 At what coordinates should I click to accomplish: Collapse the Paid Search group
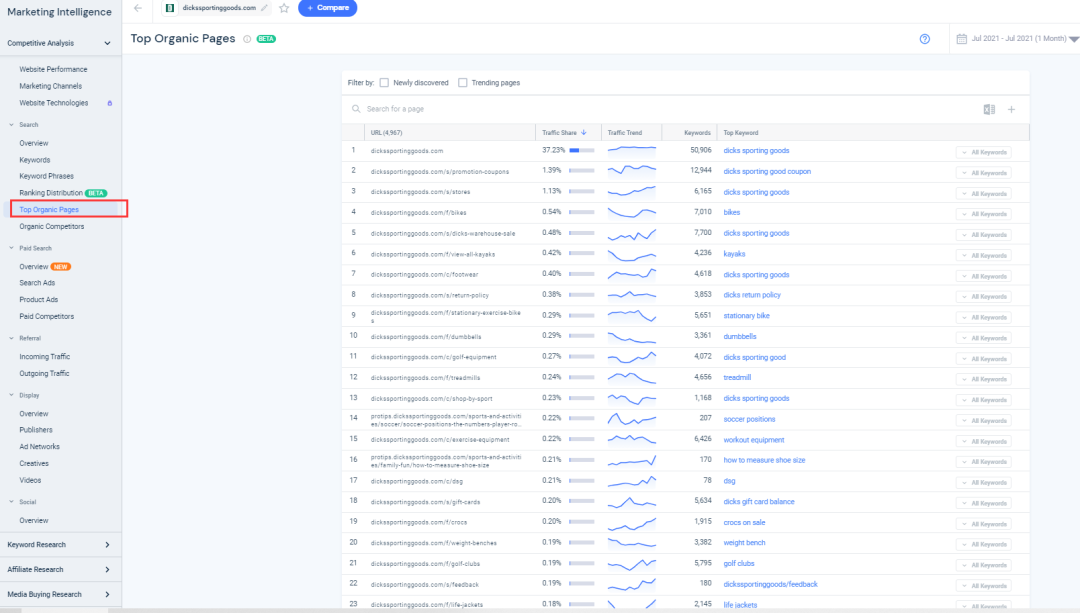point(11,248)
